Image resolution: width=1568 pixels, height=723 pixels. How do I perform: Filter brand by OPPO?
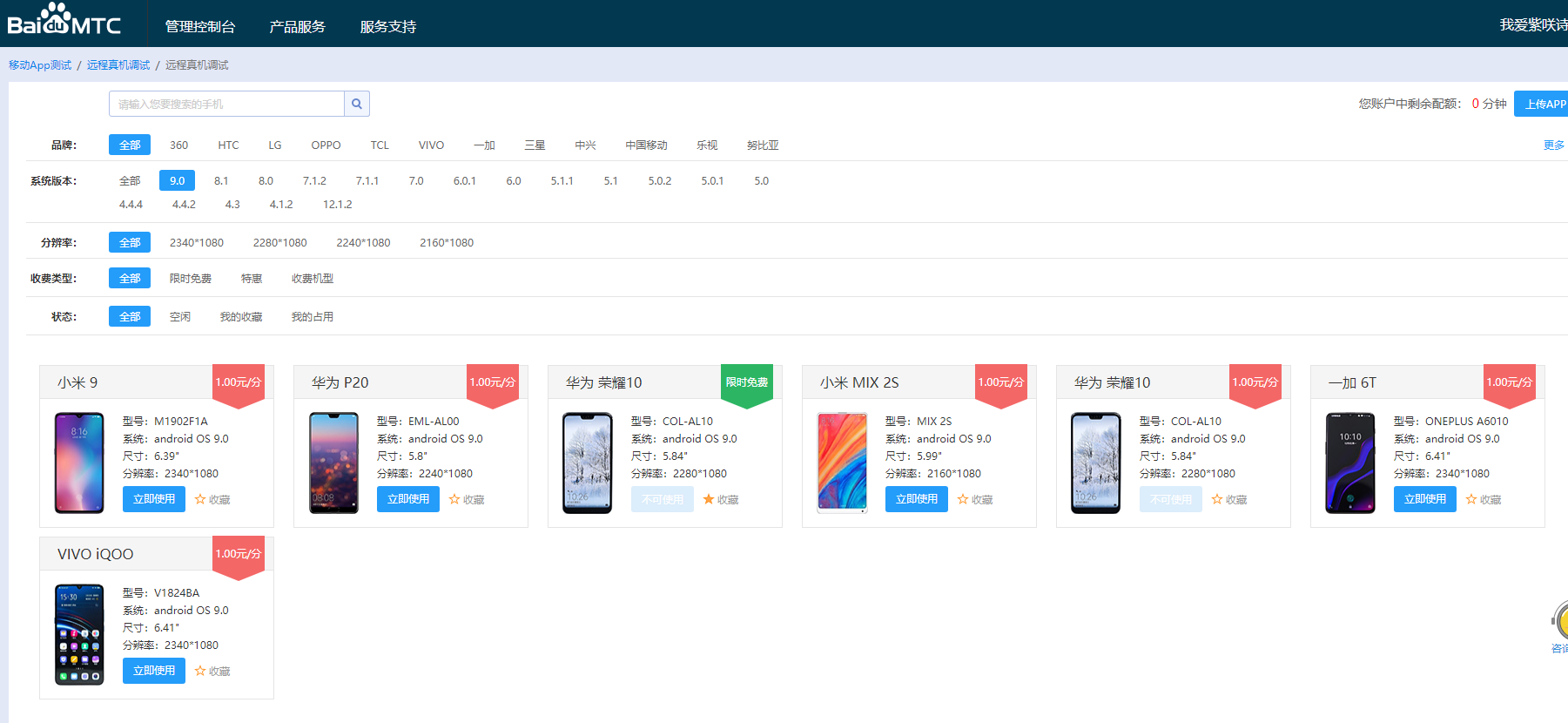[326, 145]
